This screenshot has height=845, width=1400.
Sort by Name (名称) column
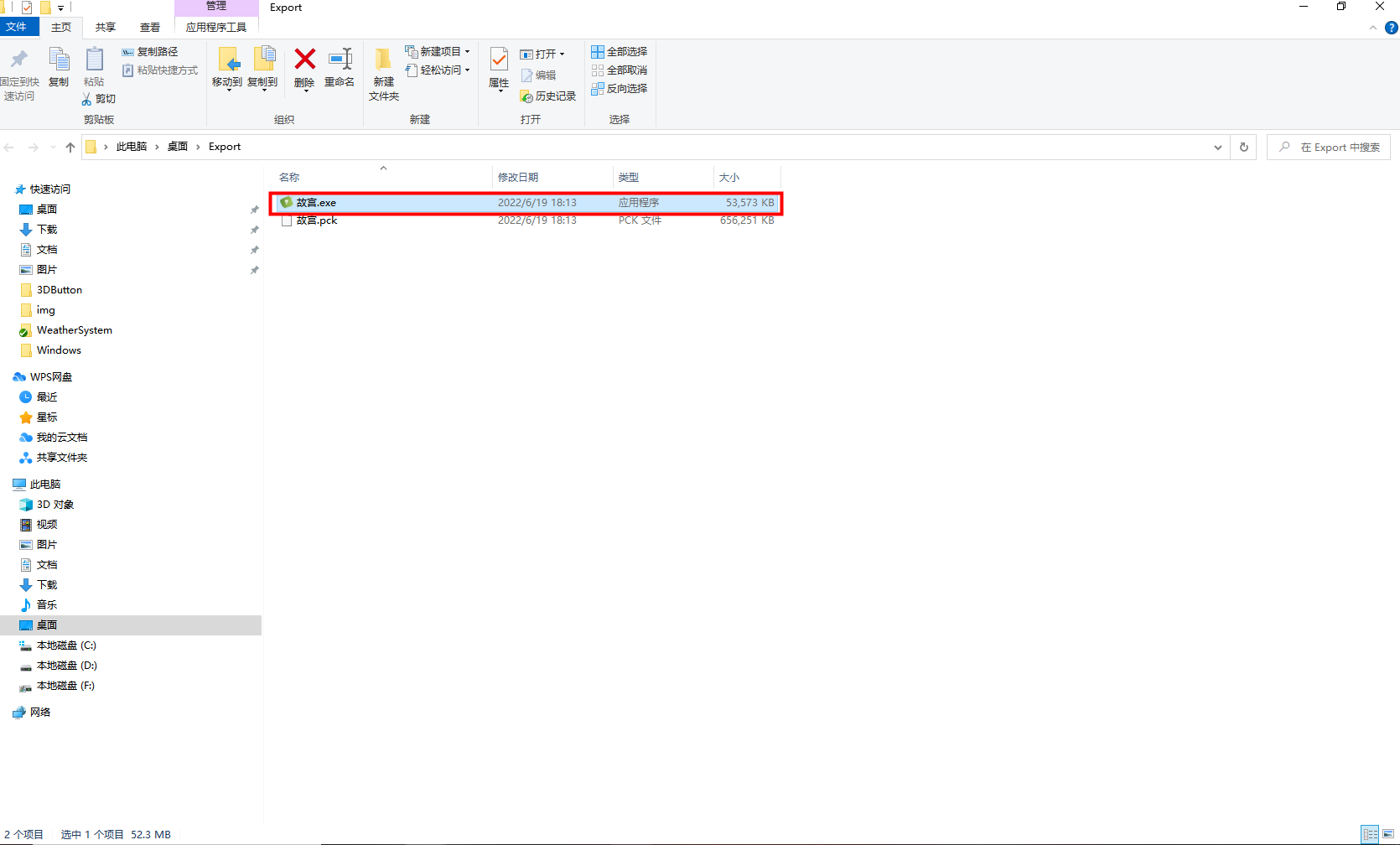(x=382, y=177)
